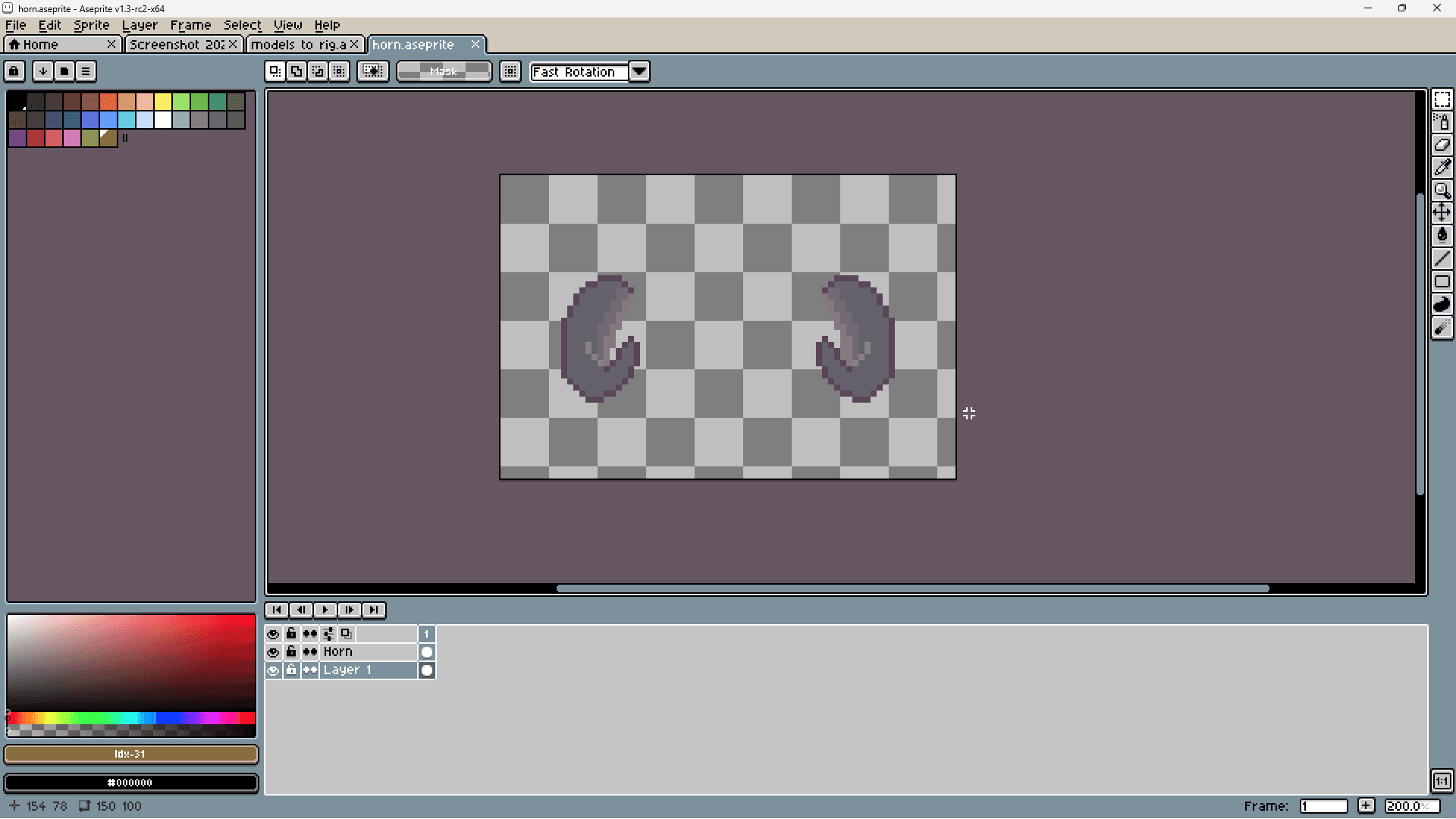Select the Eraser tool
1456x819 pixels.
click(1442, 145)
